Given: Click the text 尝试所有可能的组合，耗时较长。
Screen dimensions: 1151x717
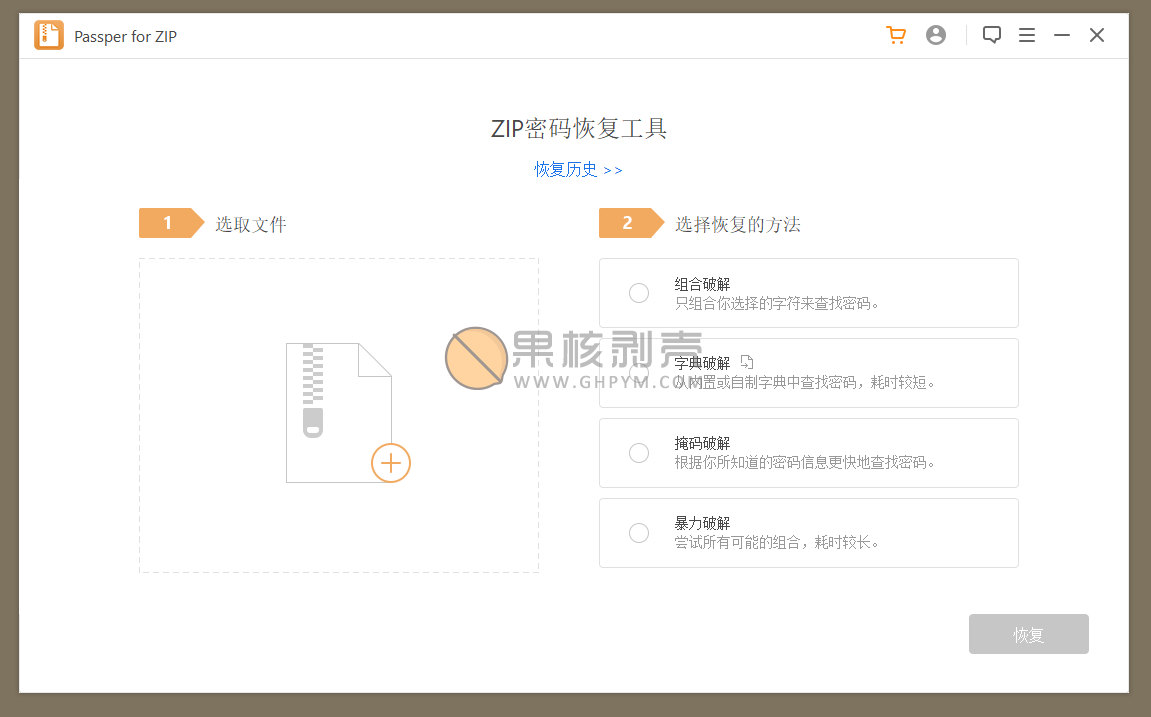Looking at the screenshot, I should (777, 542).
